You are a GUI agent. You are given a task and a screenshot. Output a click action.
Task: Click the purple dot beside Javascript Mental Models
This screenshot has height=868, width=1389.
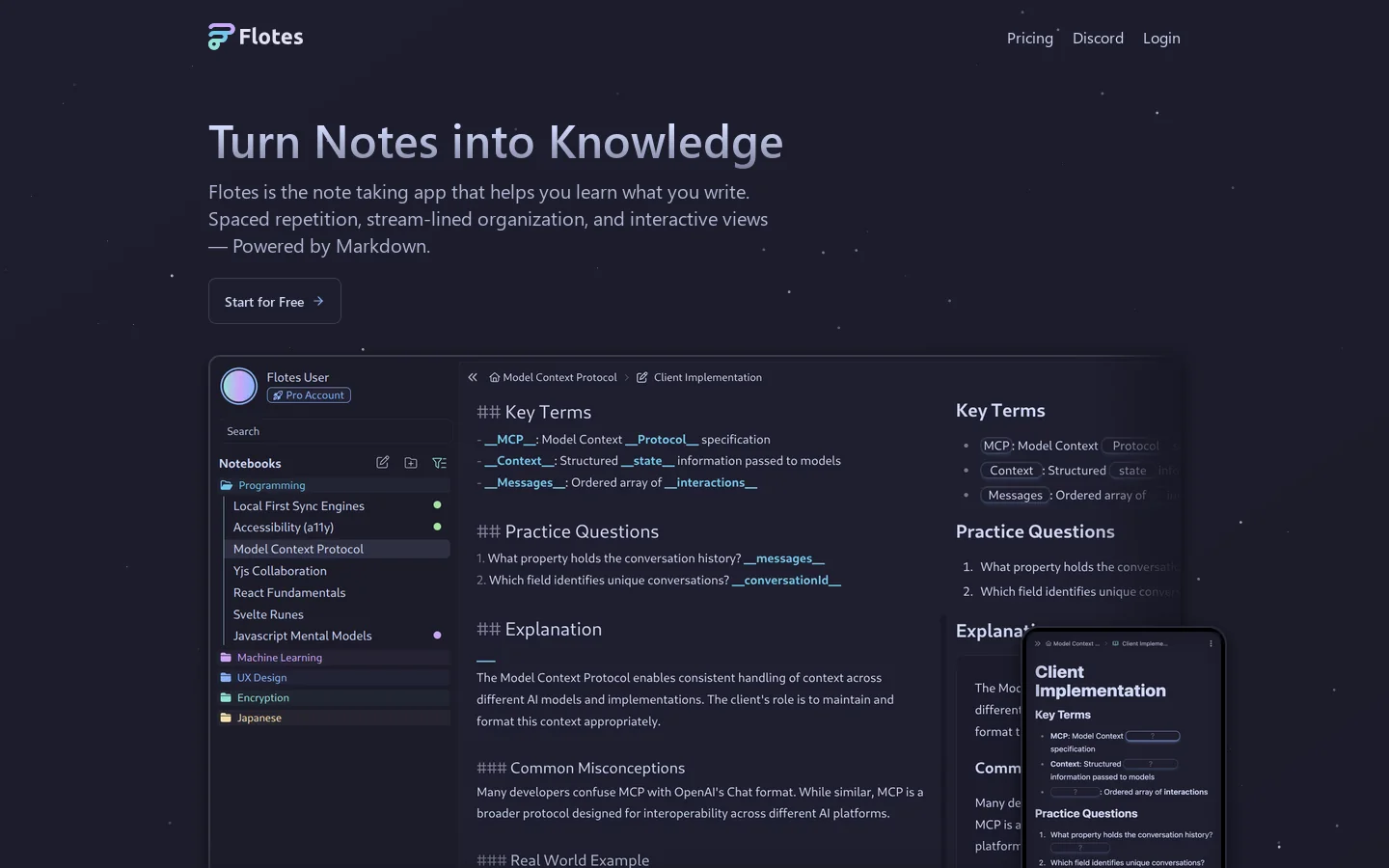click(437, 636)
